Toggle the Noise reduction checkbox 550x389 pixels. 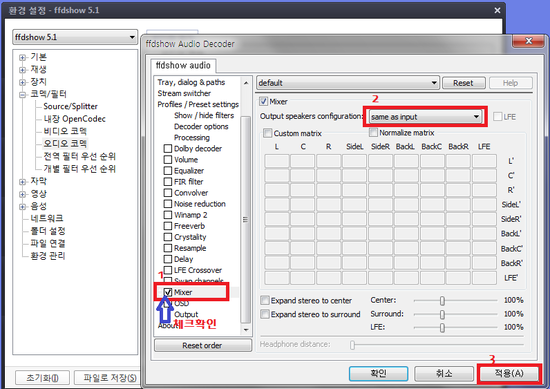168,204
